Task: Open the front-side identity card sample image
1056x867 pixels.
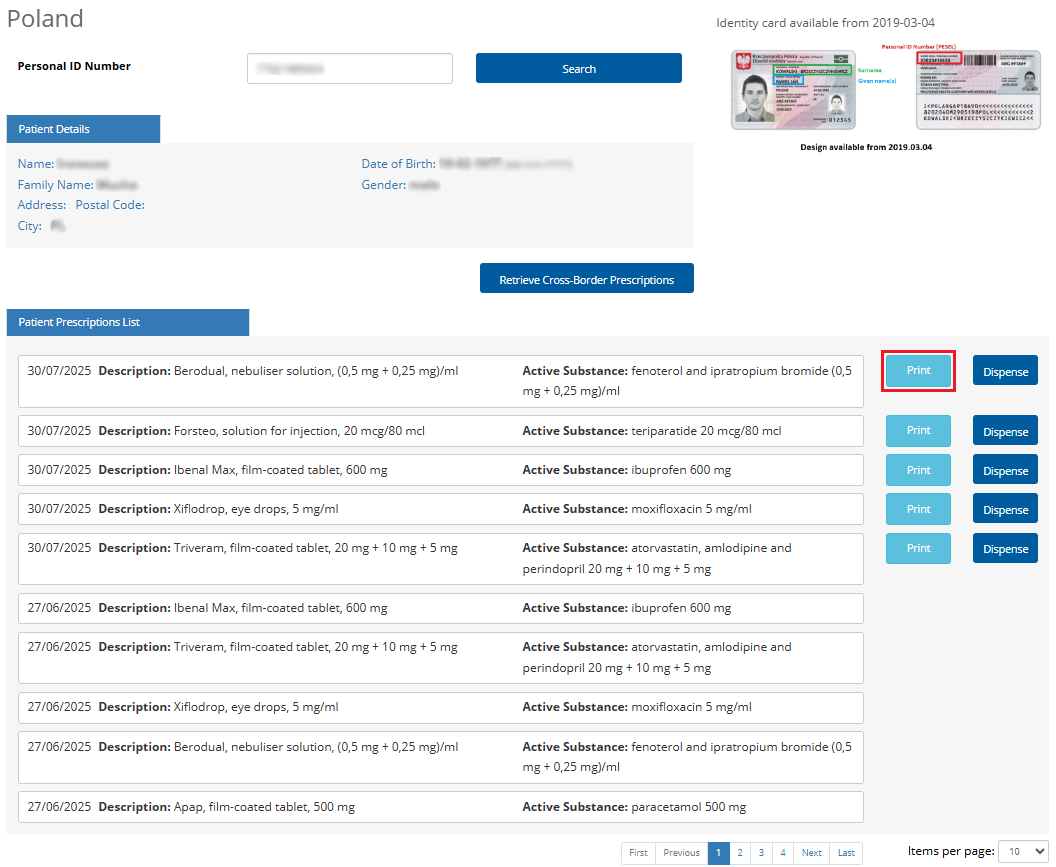Action: click(x=793, y=90)
